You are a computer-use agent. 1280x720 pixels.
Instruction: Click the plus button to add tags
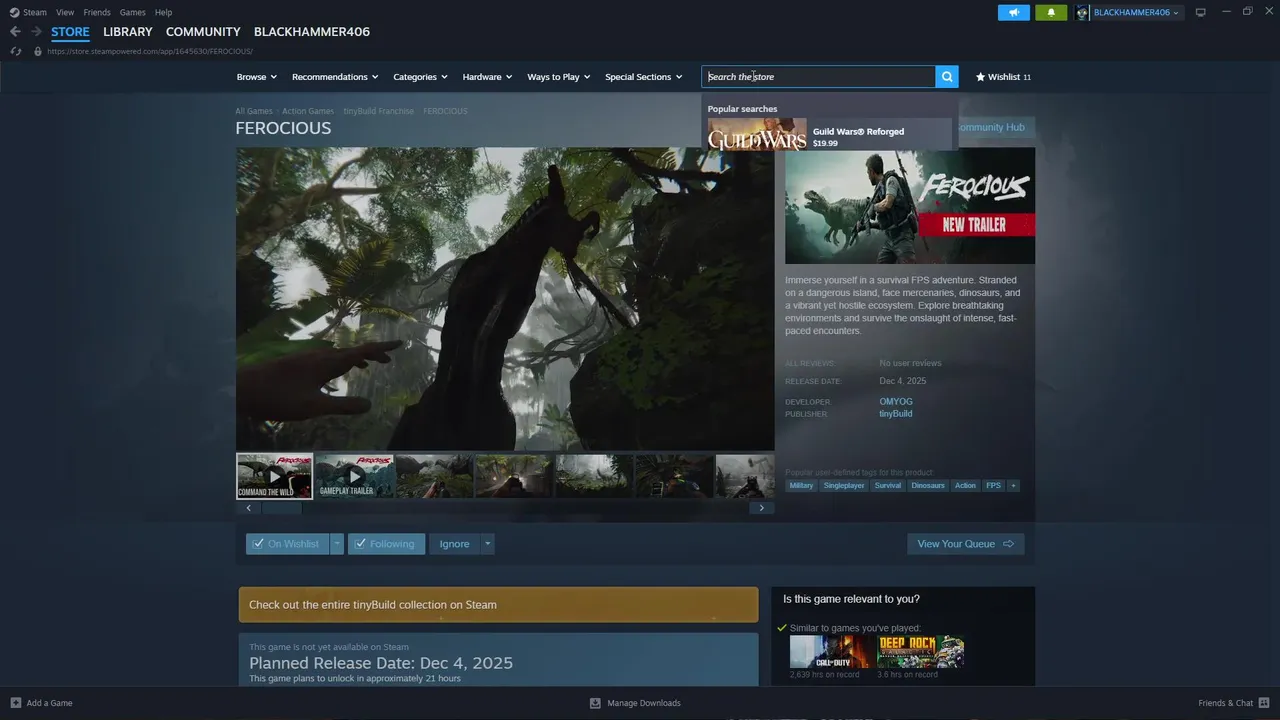1013,486
